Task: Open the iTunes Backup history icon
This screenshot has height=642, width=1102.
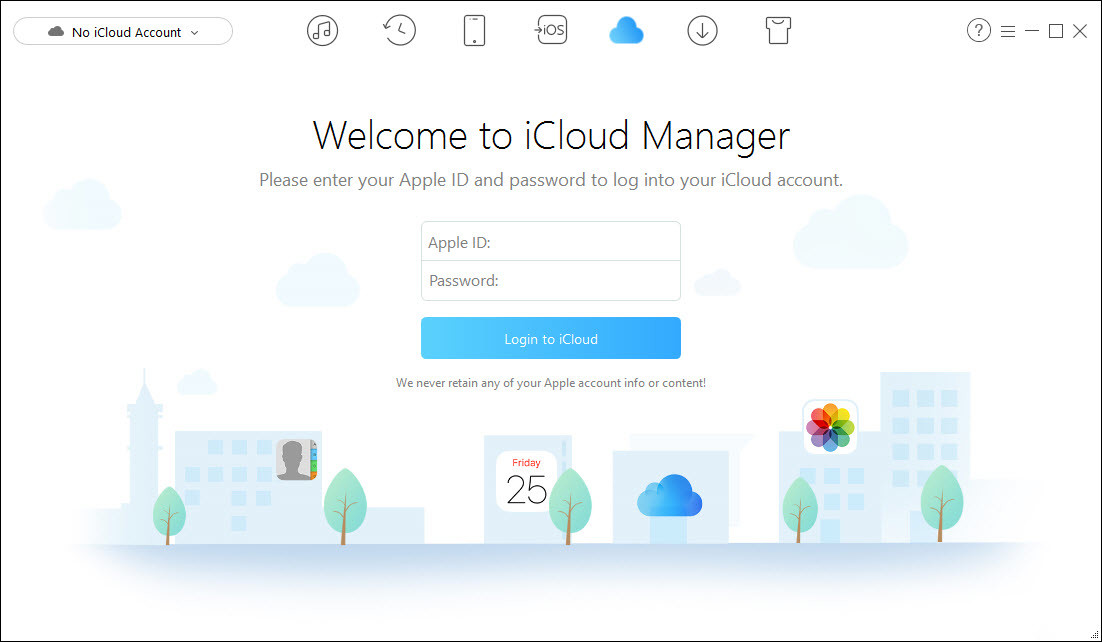Action: click(x=399, y=31)
